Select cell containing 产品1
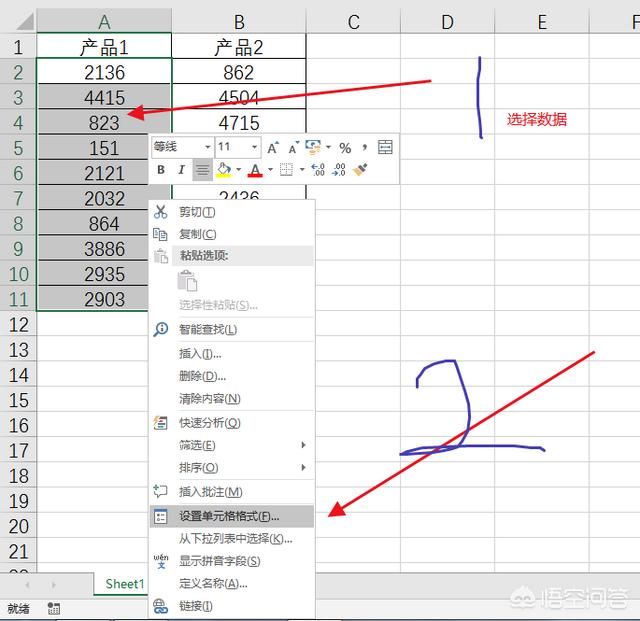The image size is (640, 621). tap(104, 47)
